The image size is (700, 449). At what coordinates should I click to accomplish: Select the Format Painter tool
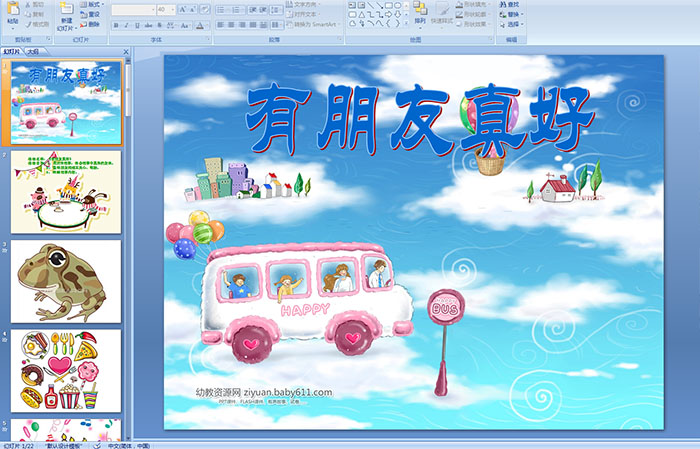click(x=37, y=24)
